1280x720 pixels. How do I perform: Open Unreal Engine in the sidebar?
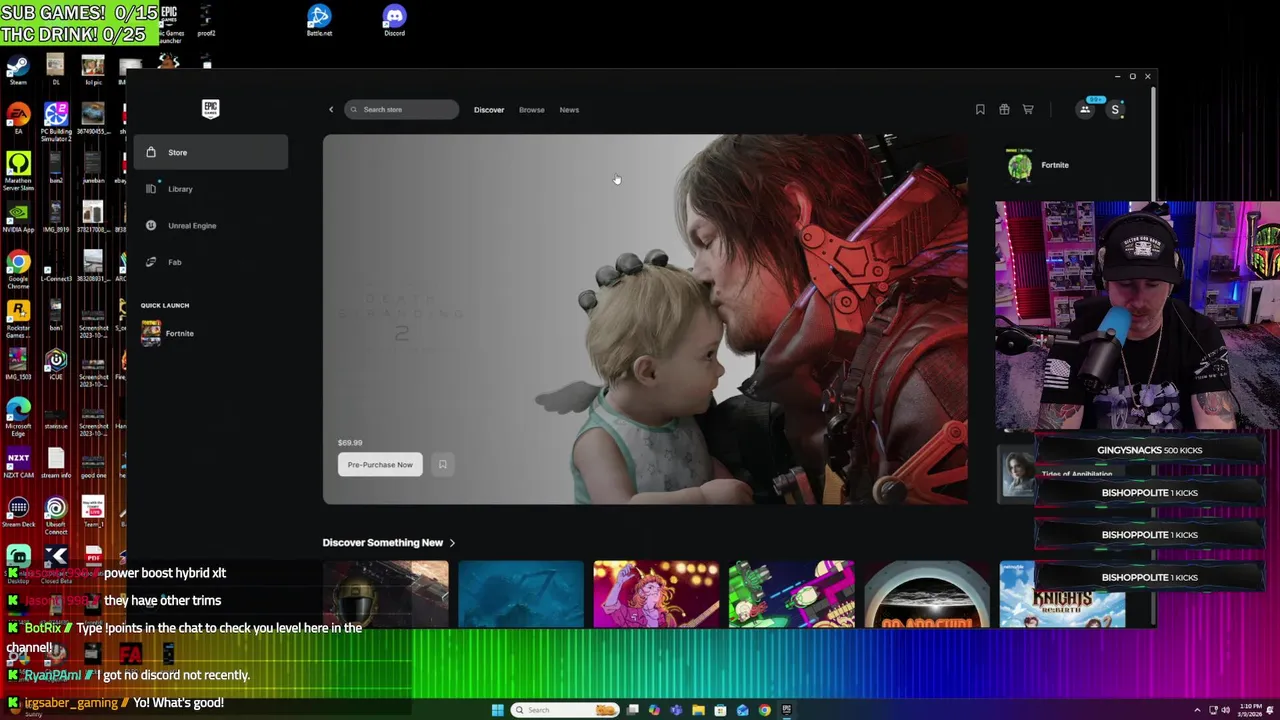pyautogui.click(x=211, y=225)
